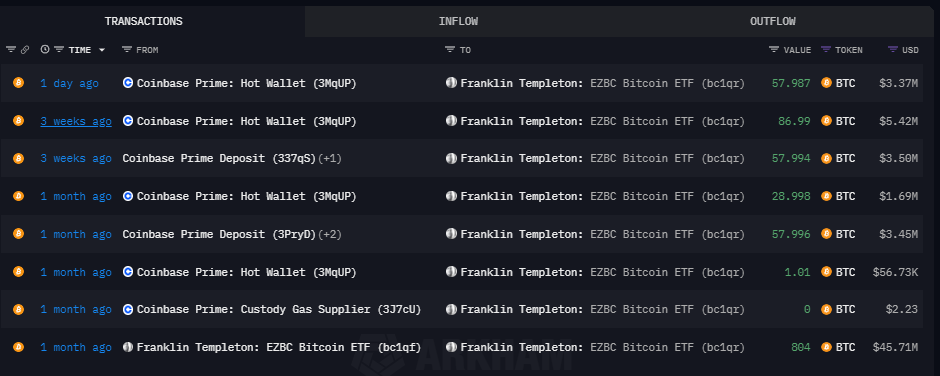Open Franklin Templeton EZBC (bc1qf) sender address
The image size is (940, 376).
tap(279, 347)
